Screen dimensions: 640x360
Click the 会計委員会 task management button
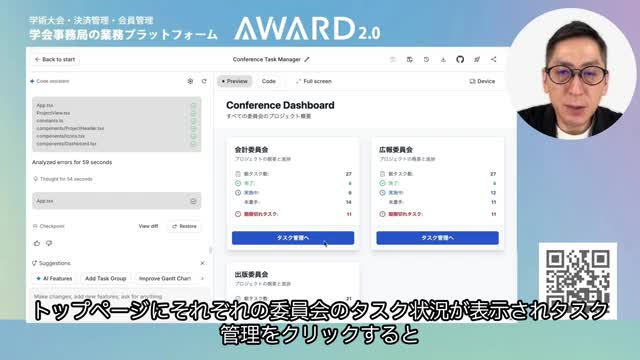click(x=293, y=238)
